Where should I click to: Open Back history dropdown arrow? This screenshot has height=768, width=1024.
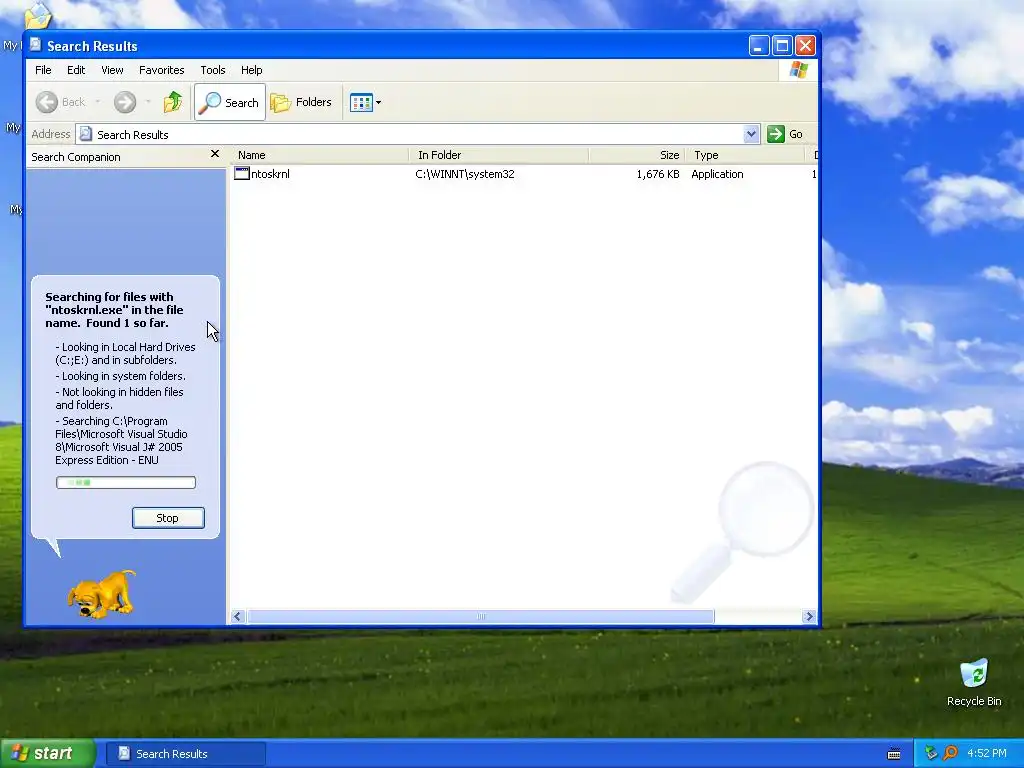pyautogui.click(x=98, y=102)
